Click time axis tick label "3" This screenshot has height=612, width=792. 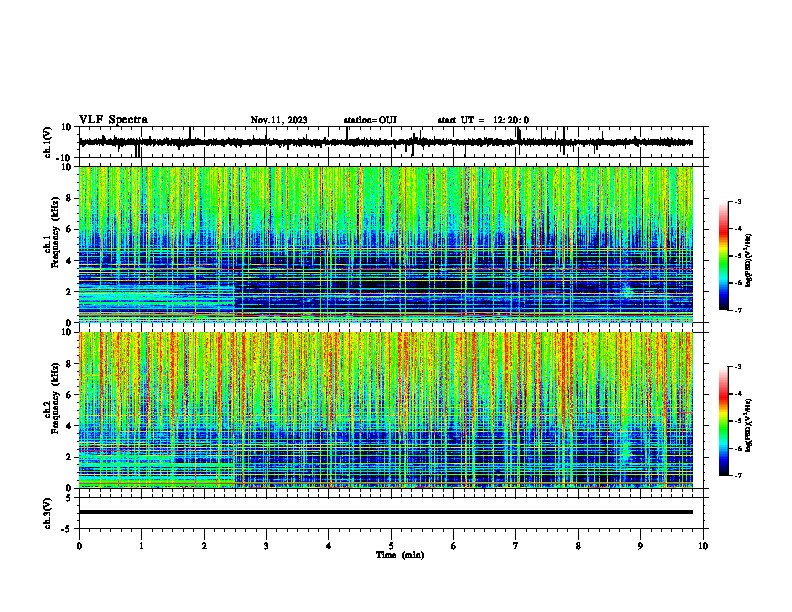click(266, 546)
